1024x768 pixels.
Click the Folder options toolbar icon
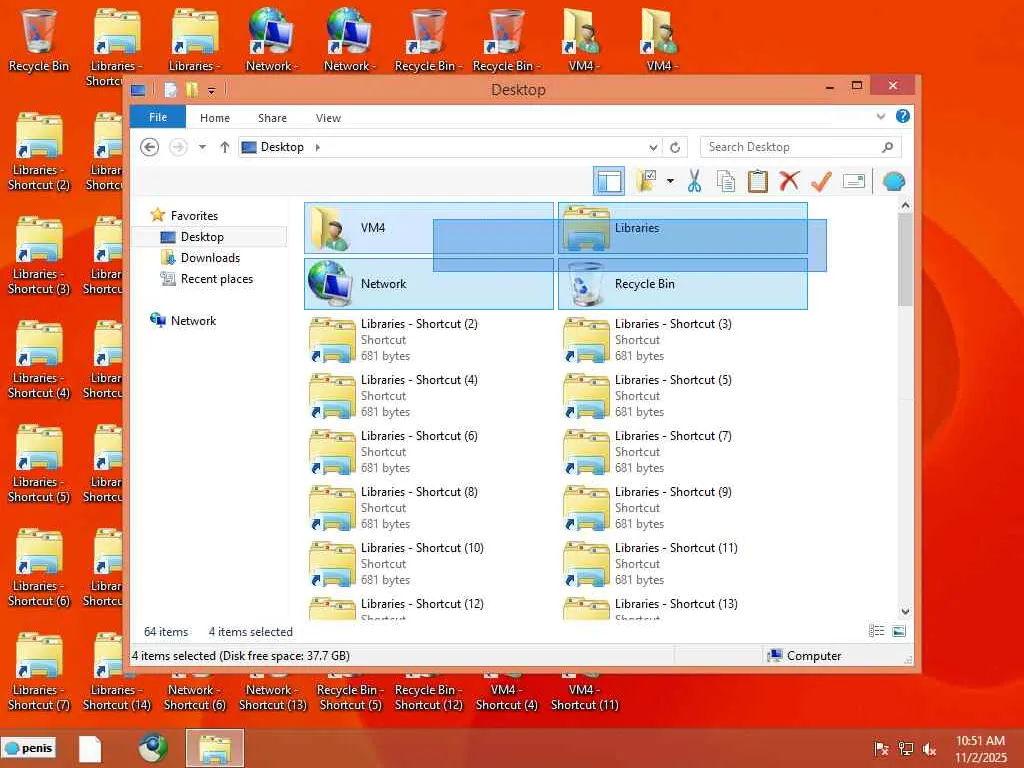click(x=647, y=181)
